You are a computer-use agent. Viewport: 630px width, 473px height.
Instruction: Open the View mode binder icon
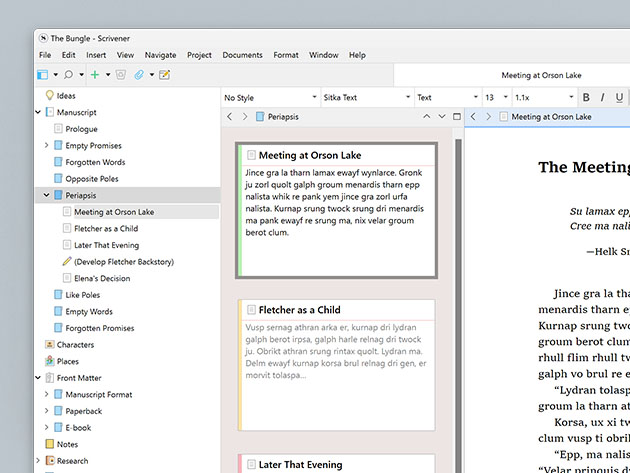point(43,75)
